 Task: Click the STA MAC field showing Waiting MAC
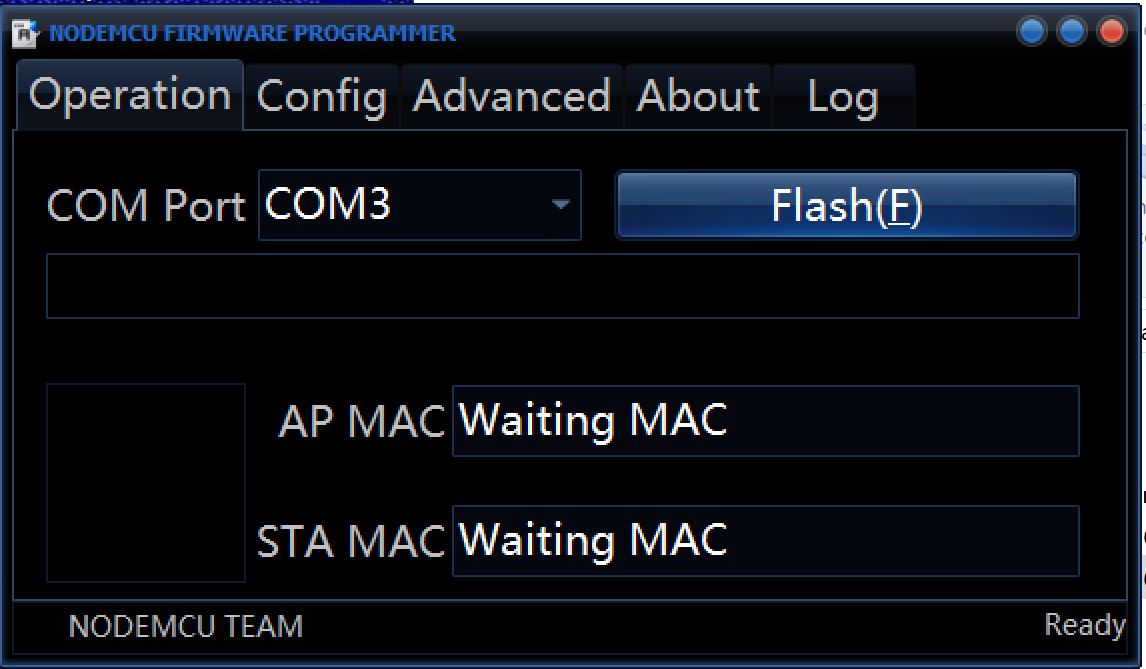[x=766, y=541]
